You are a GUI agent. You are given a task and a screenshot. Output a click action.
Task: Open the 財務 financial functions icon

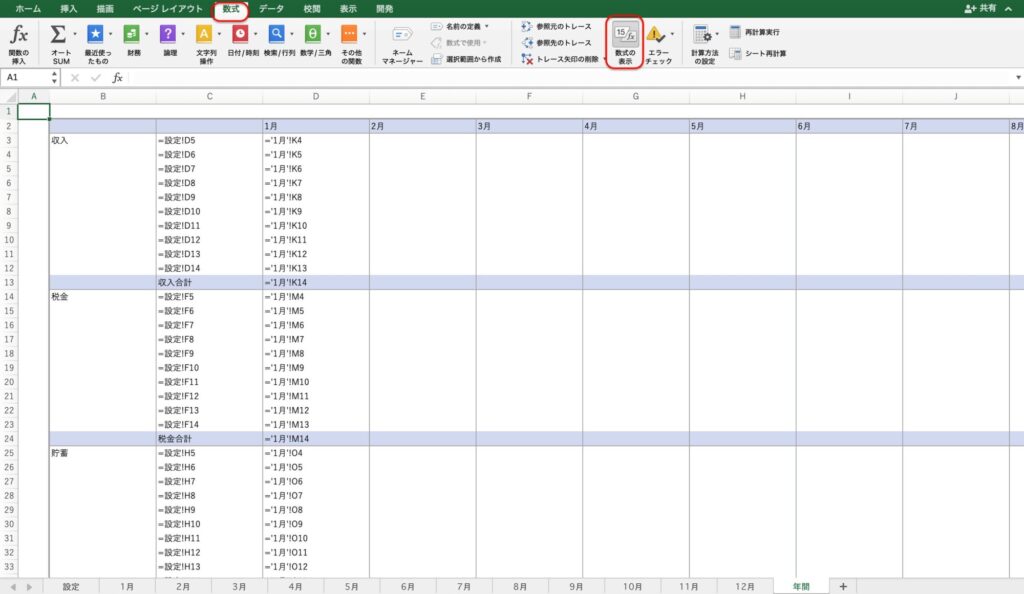pos(132,35)
